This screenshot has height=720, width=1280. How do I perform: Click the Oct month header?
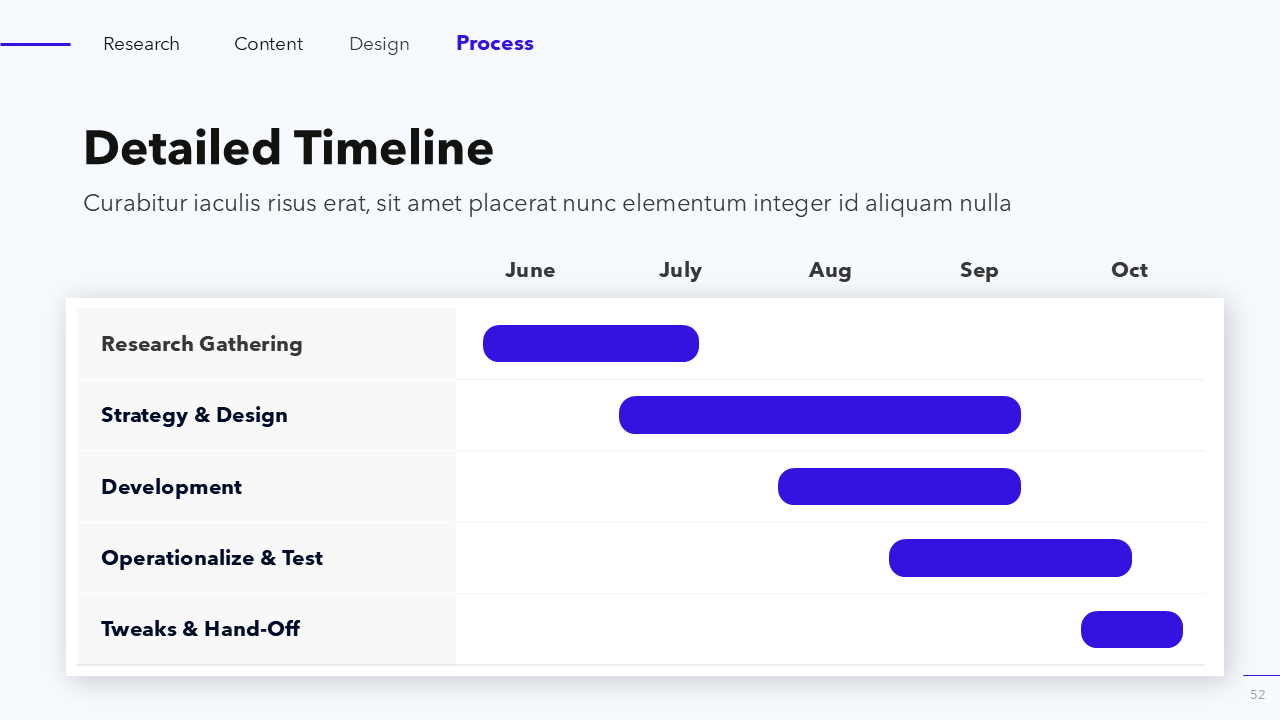[x=1129, y=270]
